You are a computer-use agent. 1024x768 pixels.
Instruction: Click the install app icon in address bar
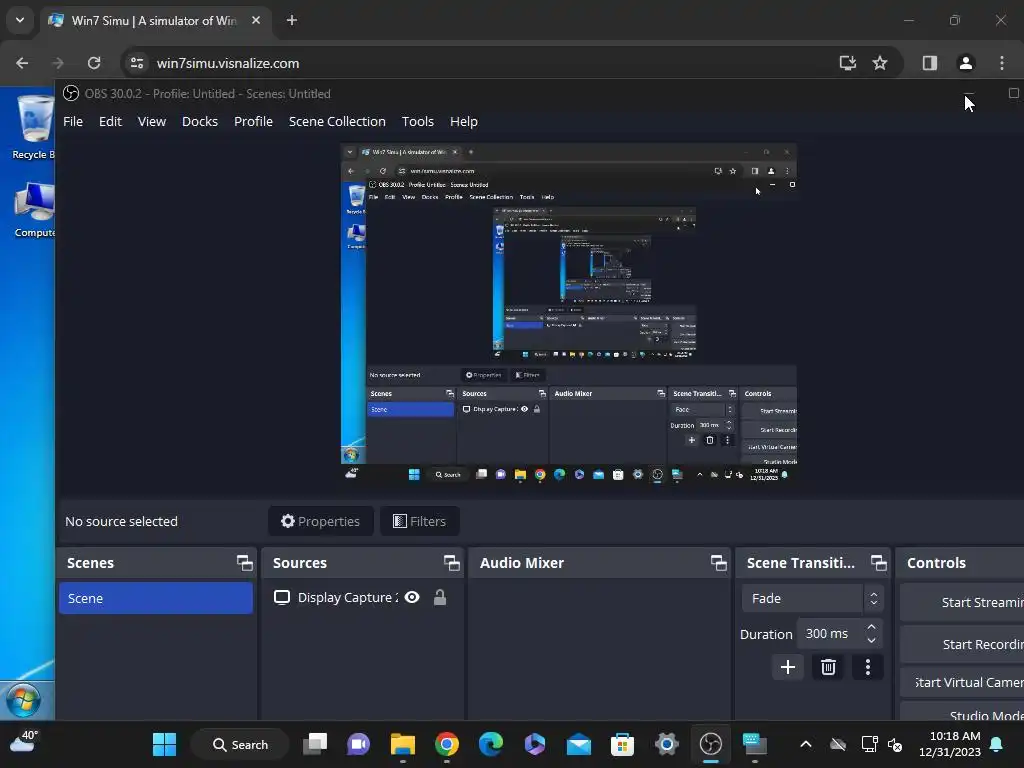848,63
